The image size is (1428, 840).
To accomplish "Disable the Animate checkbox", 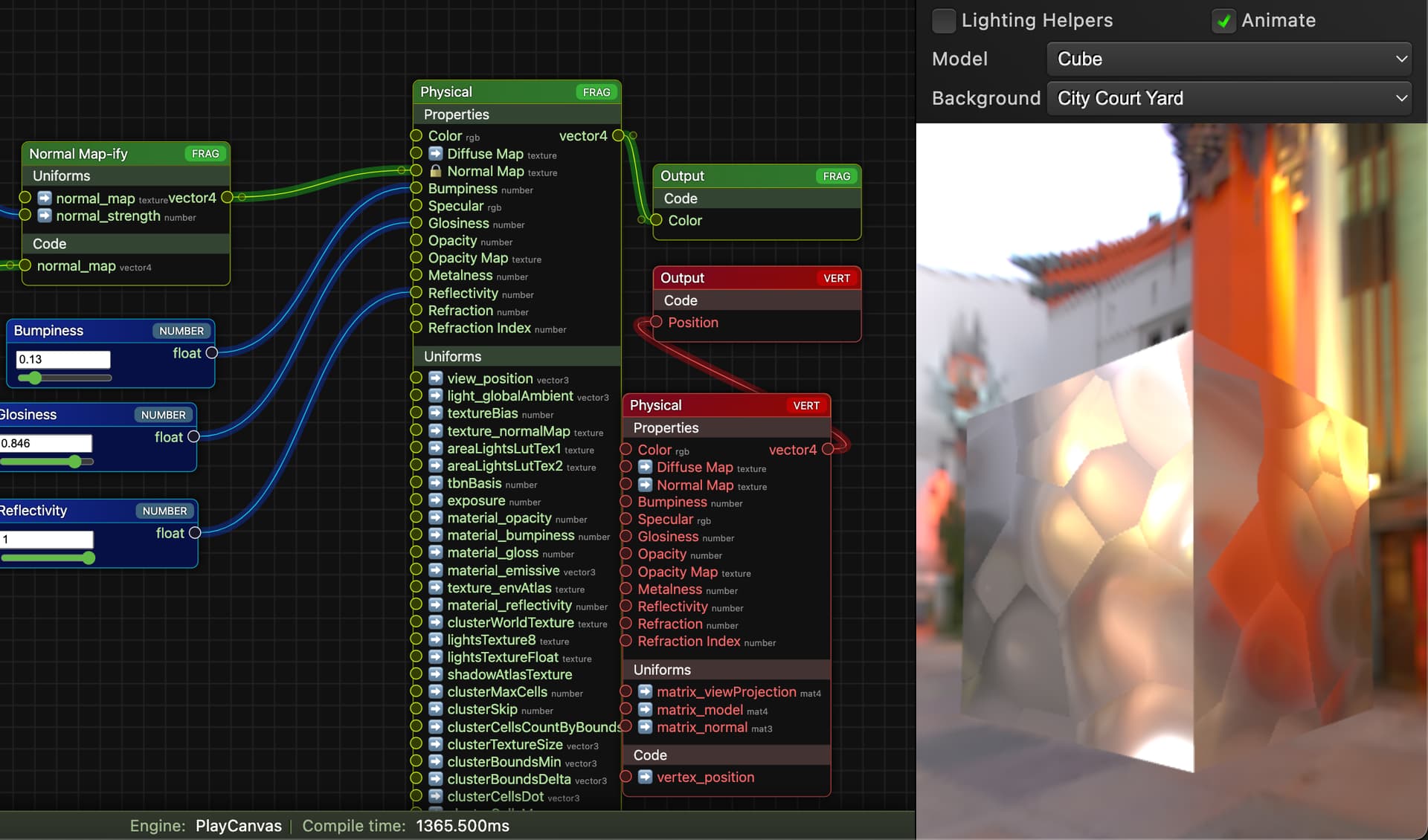I will coord(1223,21).
